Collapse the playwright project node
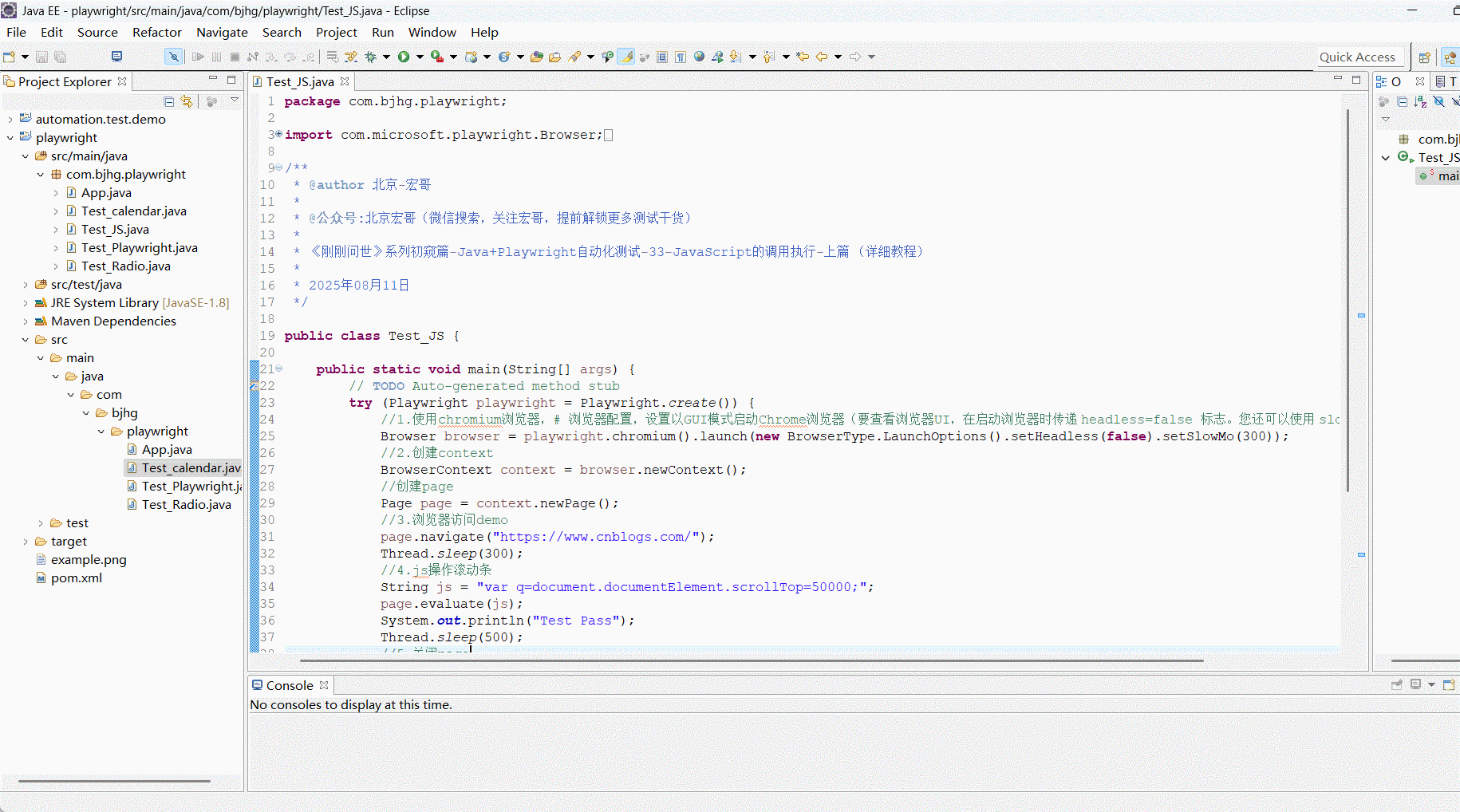 10,138
